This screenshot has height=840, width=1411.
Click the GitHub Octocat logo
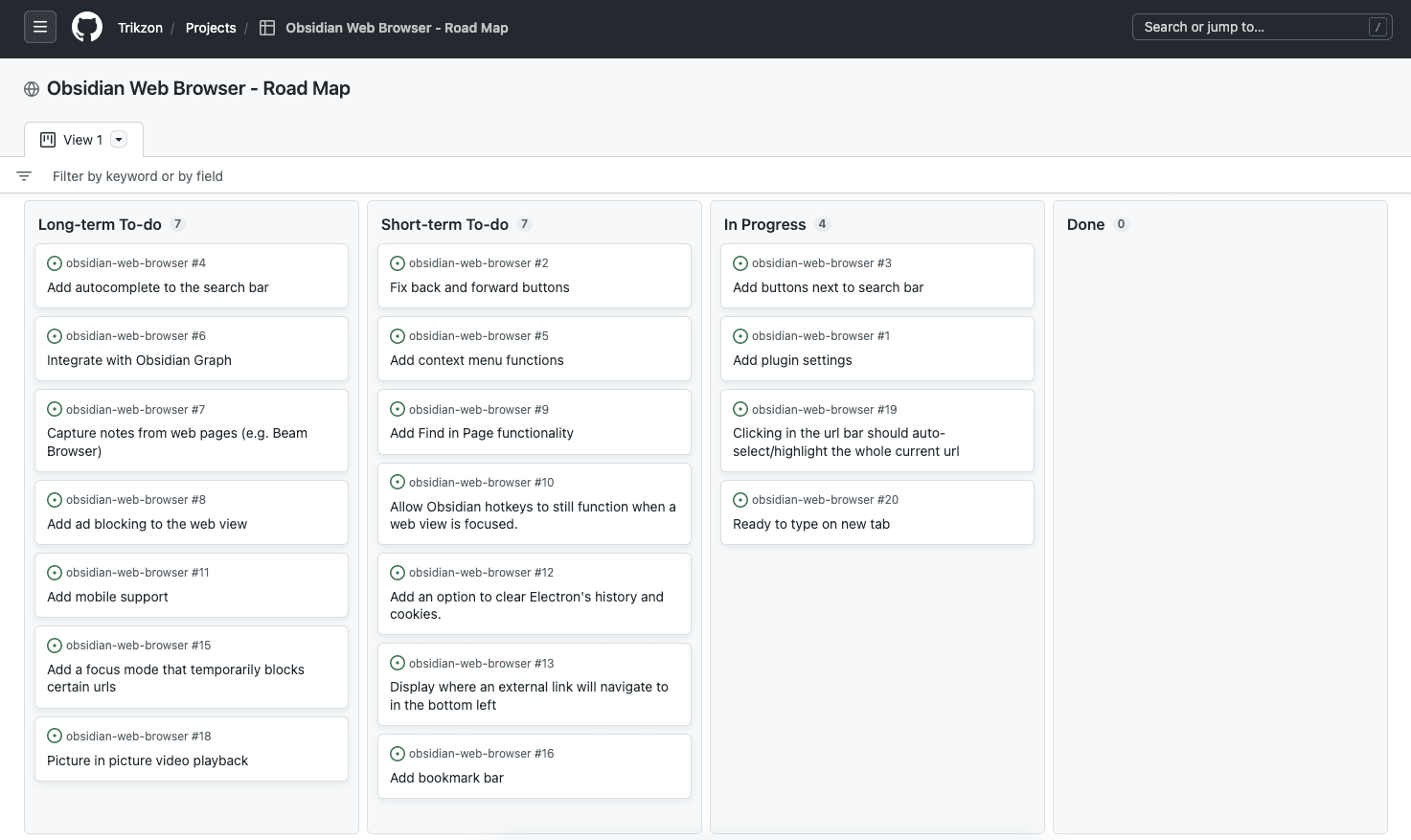[x=87, y=27]
